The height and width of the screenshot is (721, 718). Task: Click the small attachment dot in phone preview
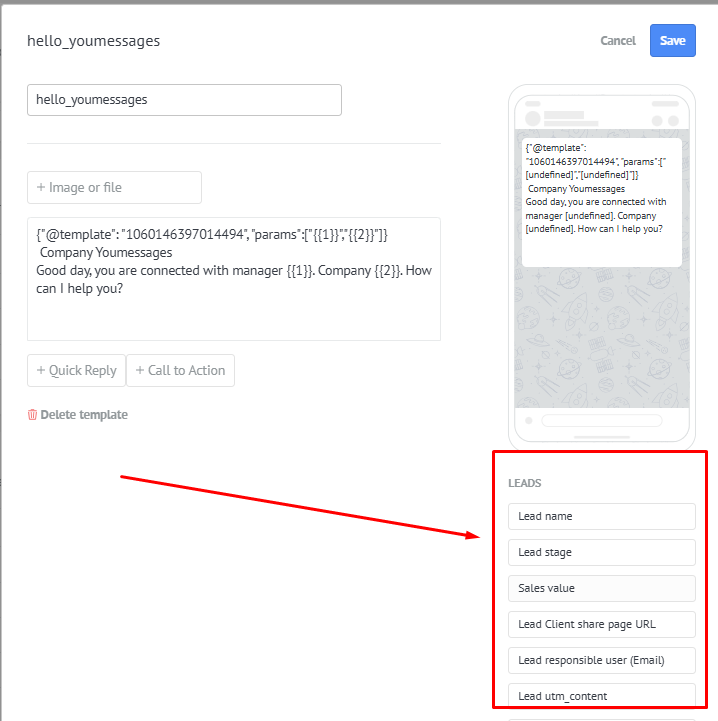(x=529, y=421)
